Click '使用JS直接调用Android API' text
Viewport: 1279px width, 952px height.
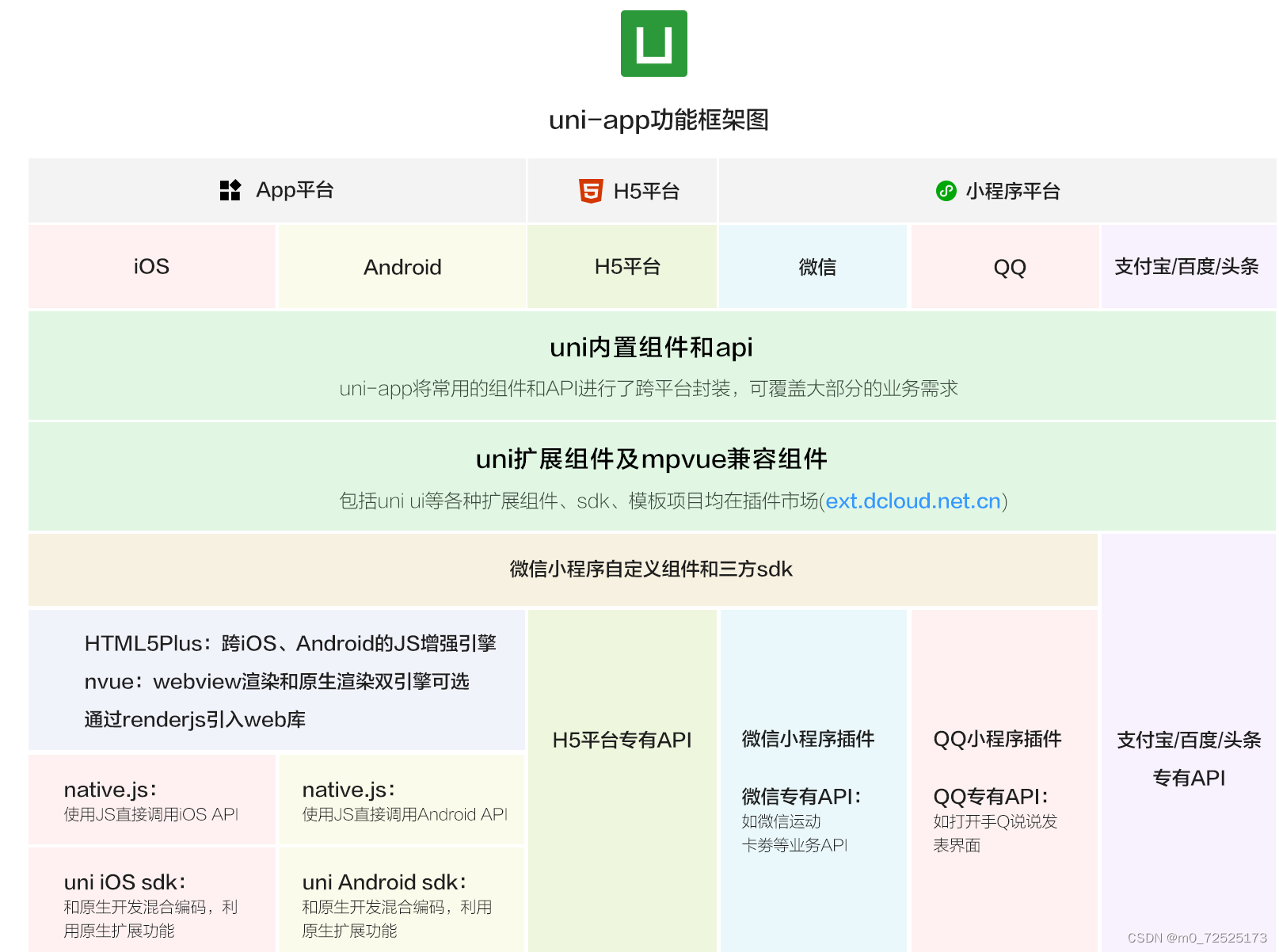coord(405,814)
